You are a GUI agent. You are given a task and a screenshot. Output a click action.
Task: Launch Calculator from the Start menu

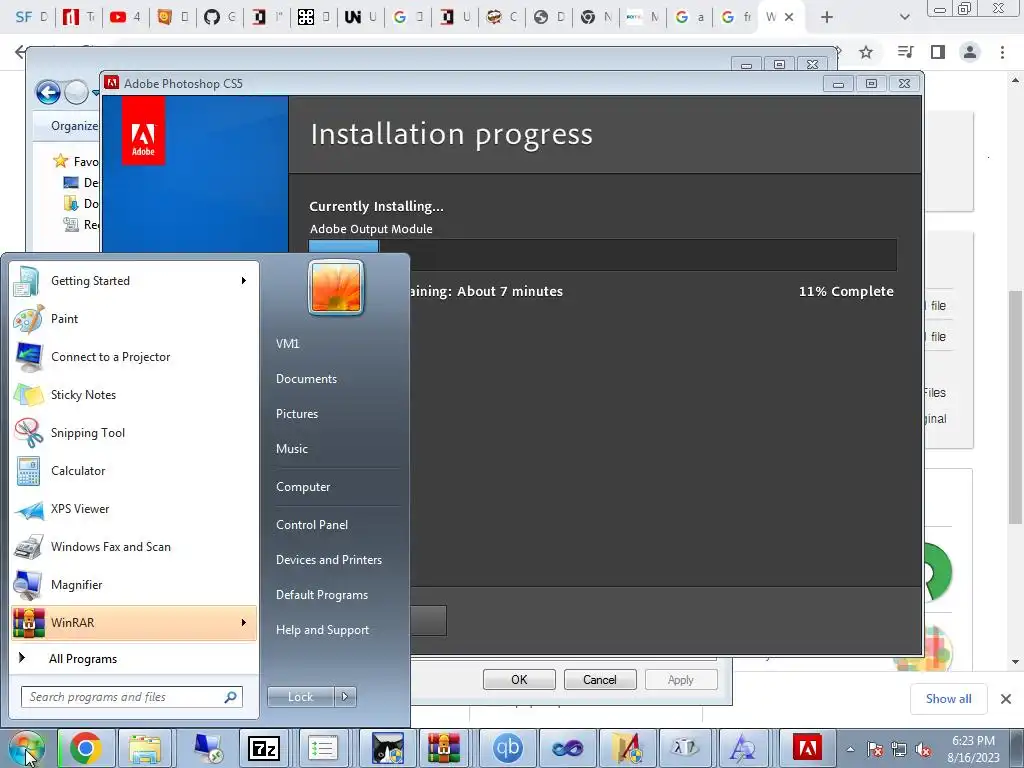tap(134, 471)
